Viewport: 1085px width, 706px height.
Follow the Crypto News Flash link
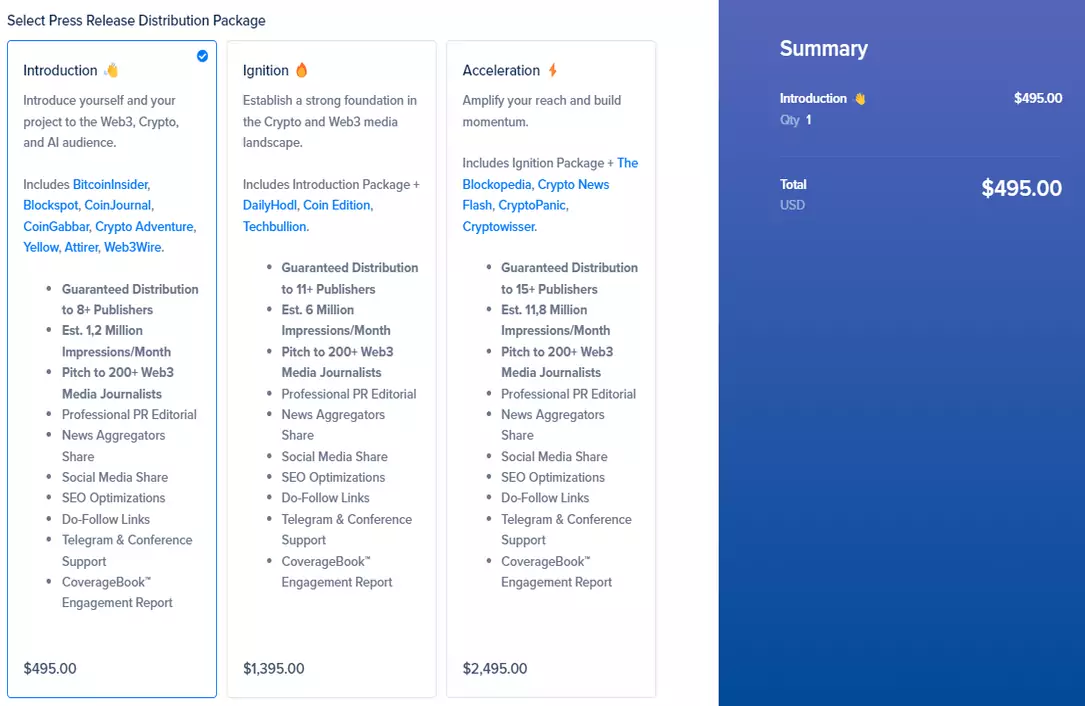click(536, 195)
